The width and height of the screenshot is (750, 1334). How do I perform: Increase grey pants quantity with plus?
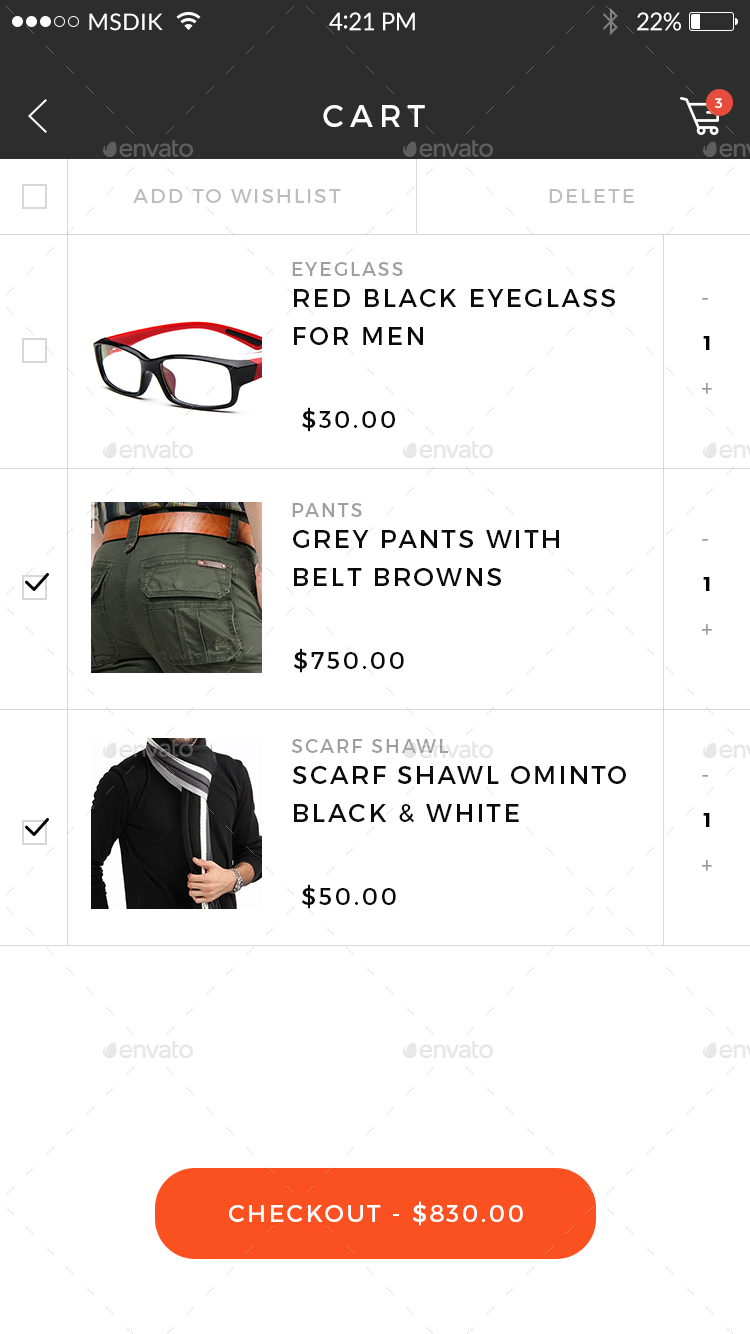(x=706, y=629)
